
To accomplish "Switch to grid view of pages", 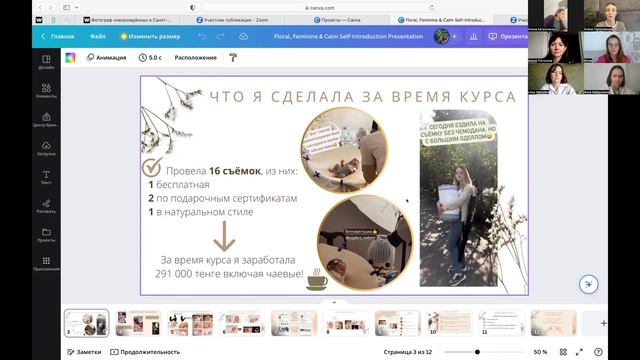I will pos(563,352).
